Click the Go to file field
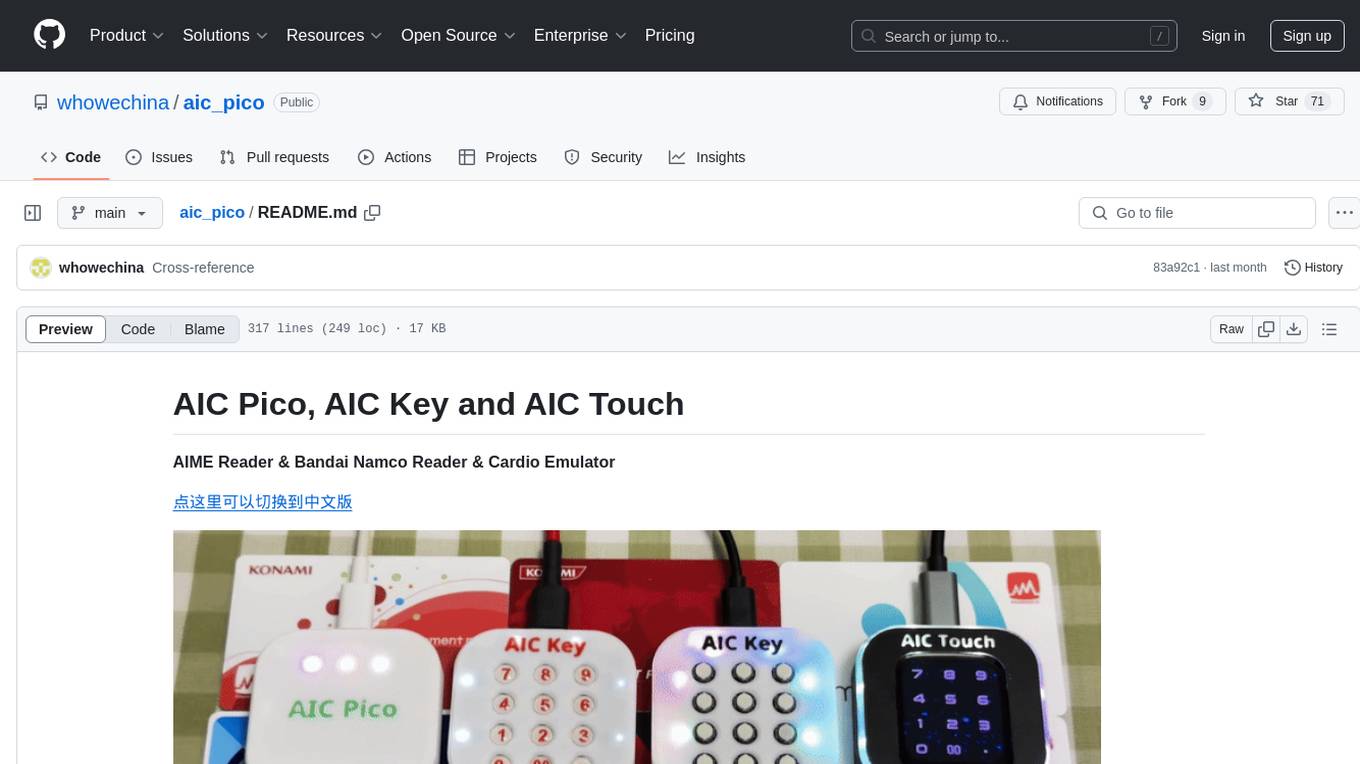The height and width of the screenshot is (764, 1360). 1197,213
